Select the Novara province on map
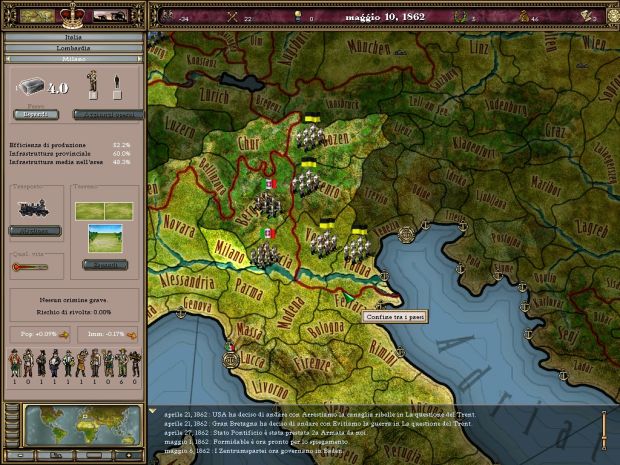Image resolution: width=620 pixels, height=465 pixels. click(179, 227)
